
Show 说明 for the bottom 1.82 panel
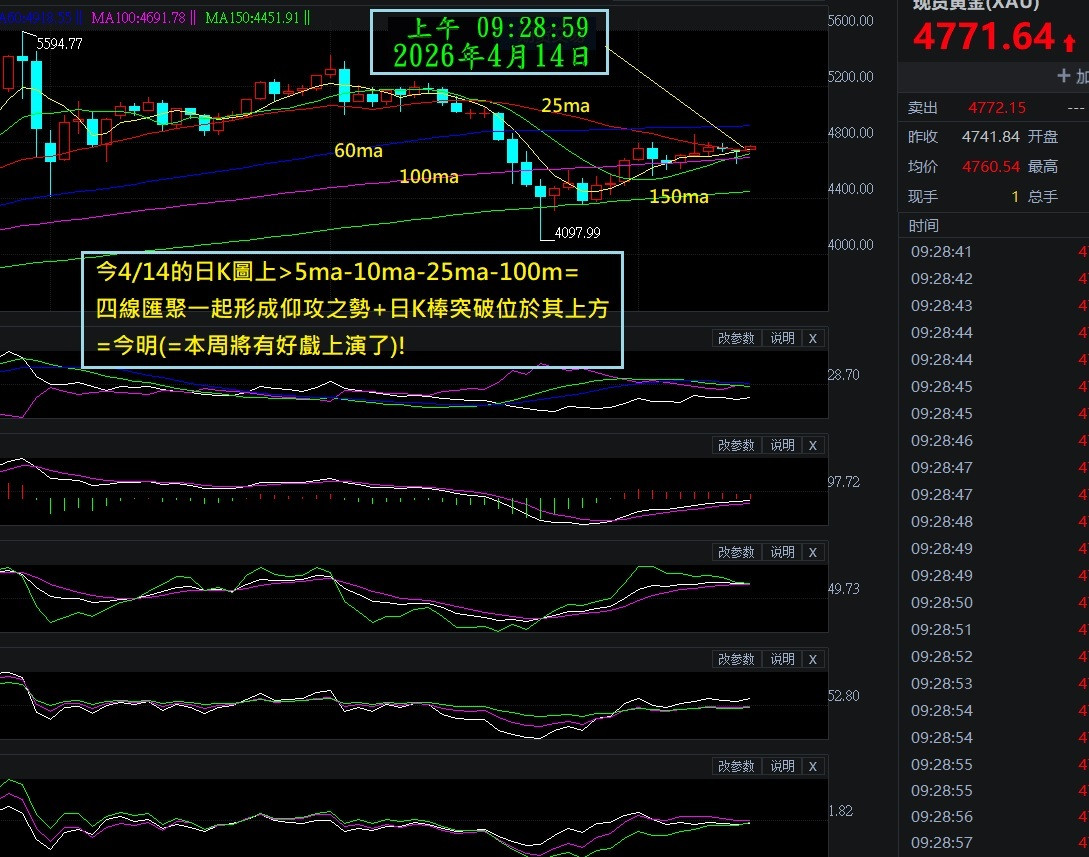pos(782,767)
